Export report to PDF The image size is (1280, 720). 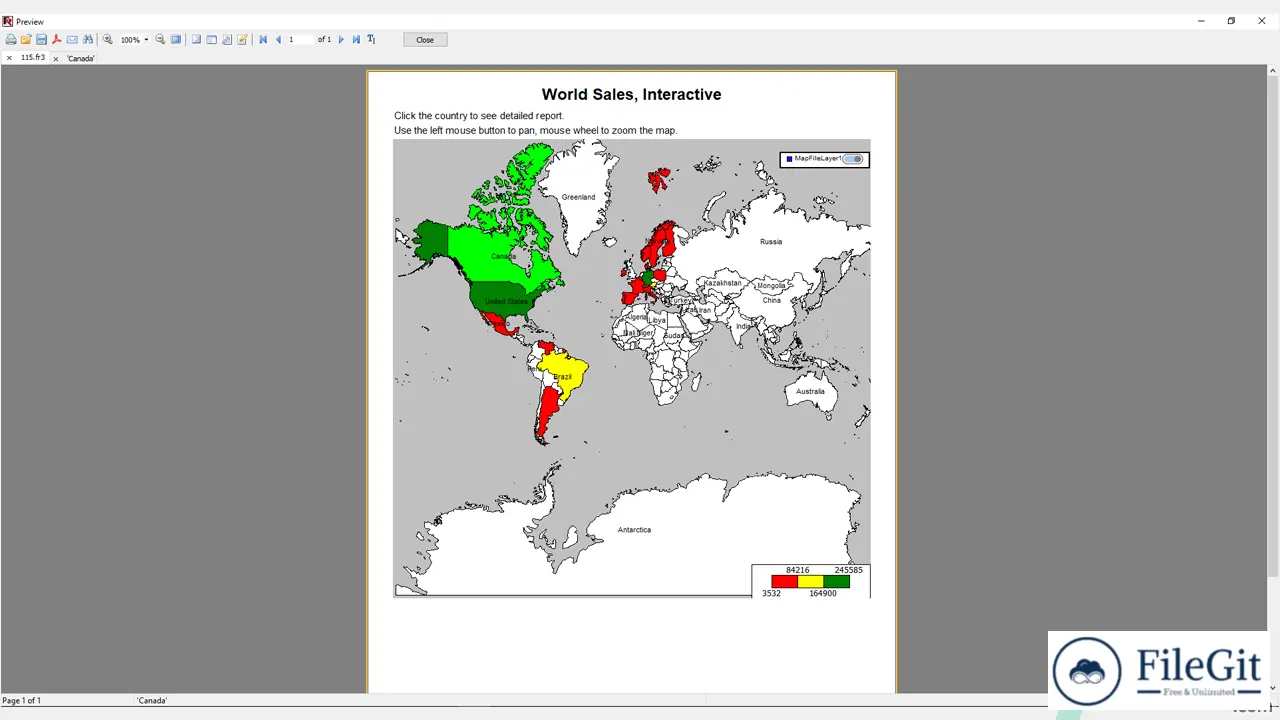(x=57, y=40)
